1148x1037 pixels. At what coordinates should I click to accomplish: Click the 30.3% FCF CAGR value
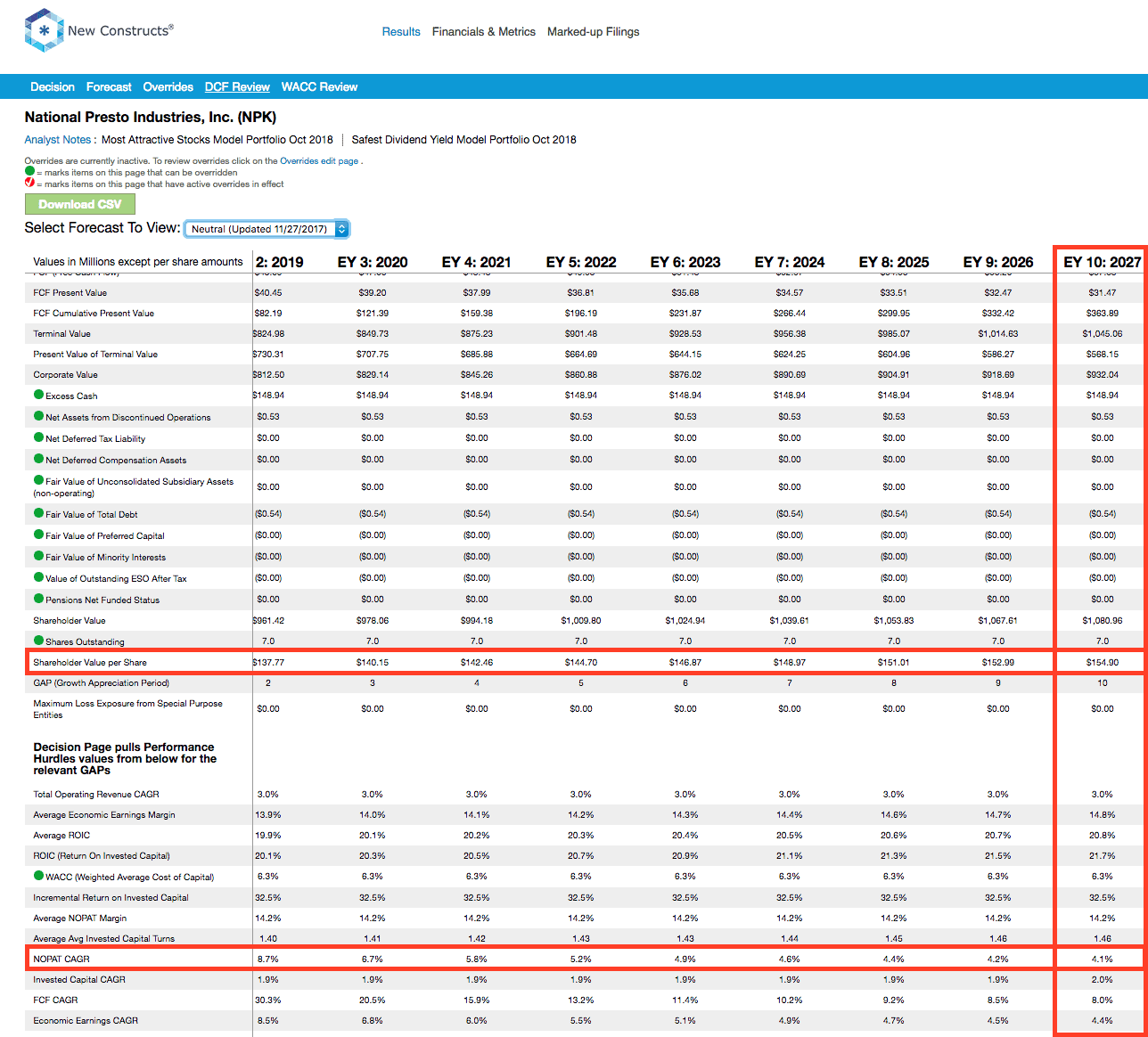coord(268,1000)
